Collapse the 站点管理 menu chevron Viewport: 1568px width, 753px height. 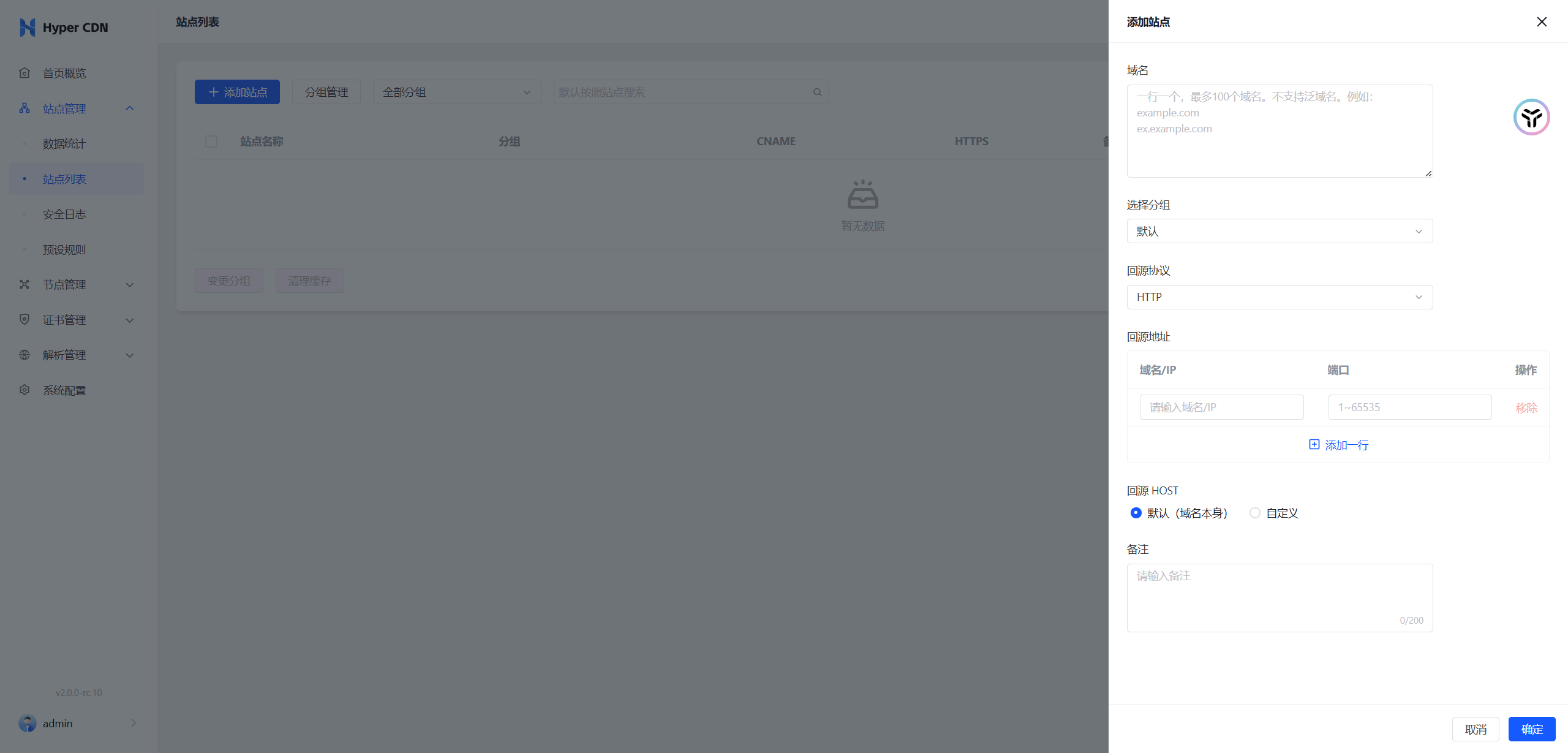129,108
